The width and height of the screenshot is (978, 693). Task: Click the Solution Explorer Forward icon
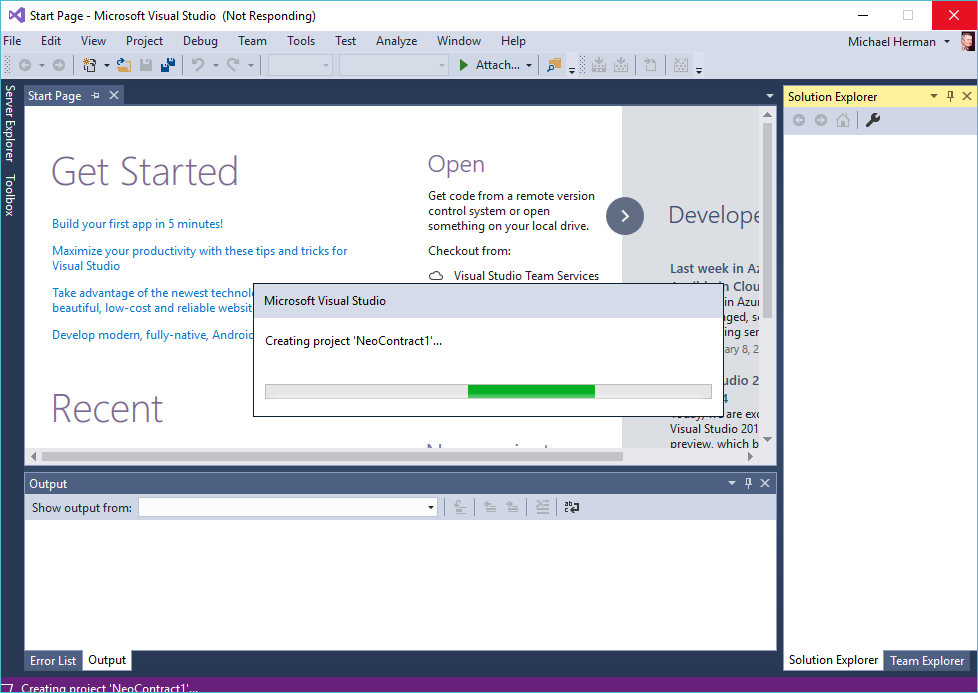click(821, 120)
